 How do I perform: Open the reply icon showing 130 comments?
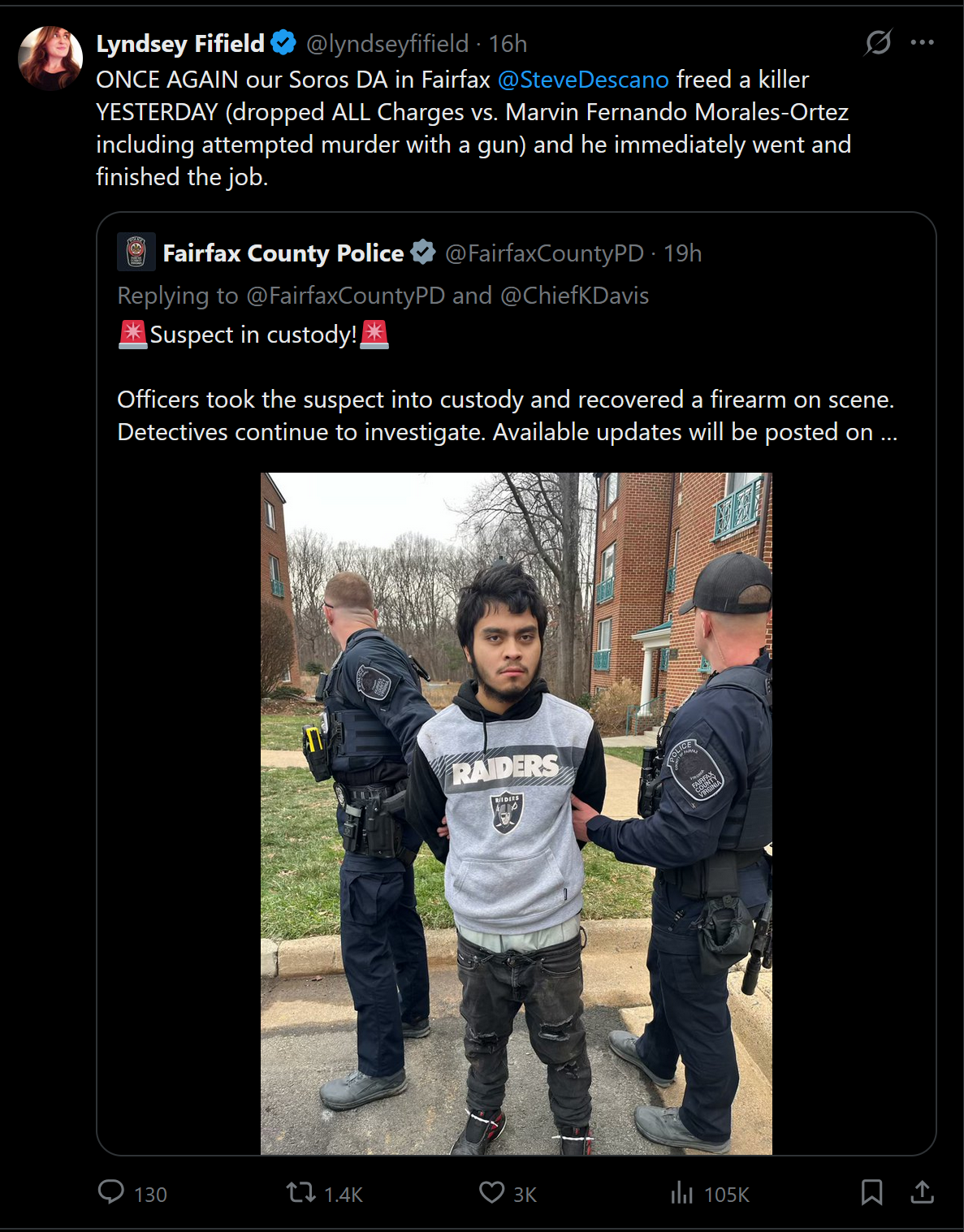111,1191
